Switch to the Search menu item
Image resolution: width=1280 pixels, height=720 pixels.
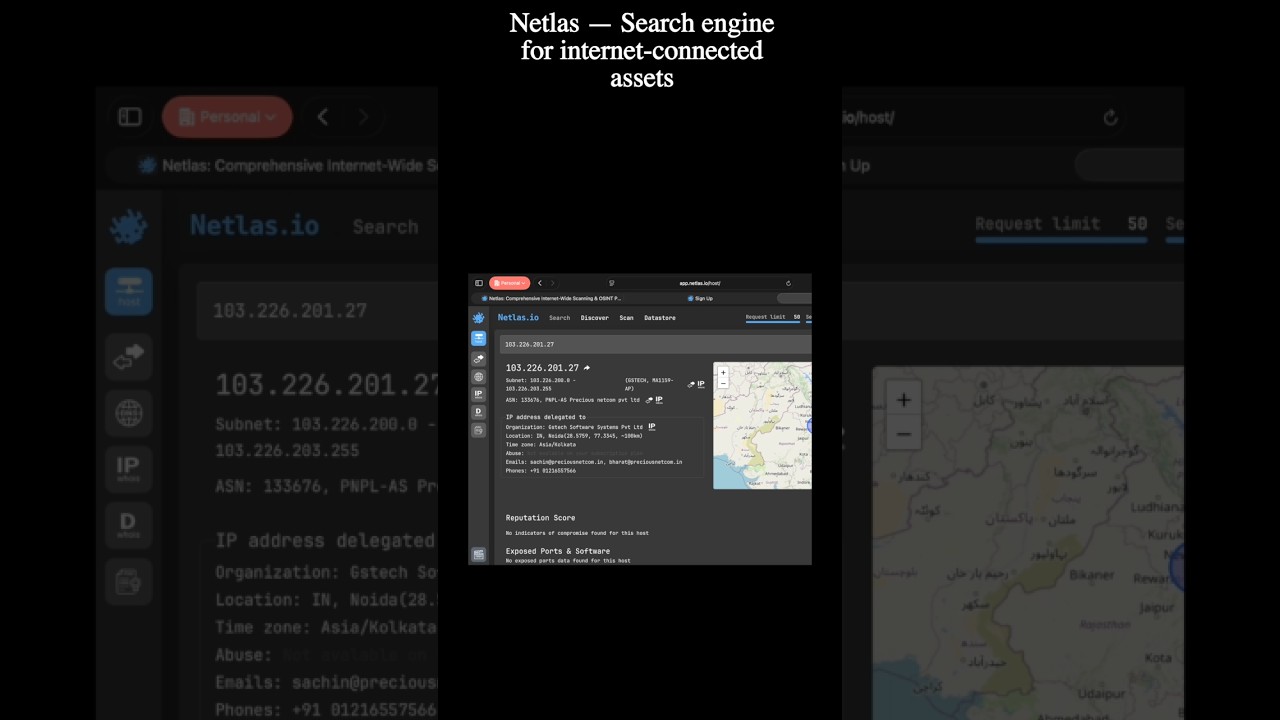tap(560, 318)
